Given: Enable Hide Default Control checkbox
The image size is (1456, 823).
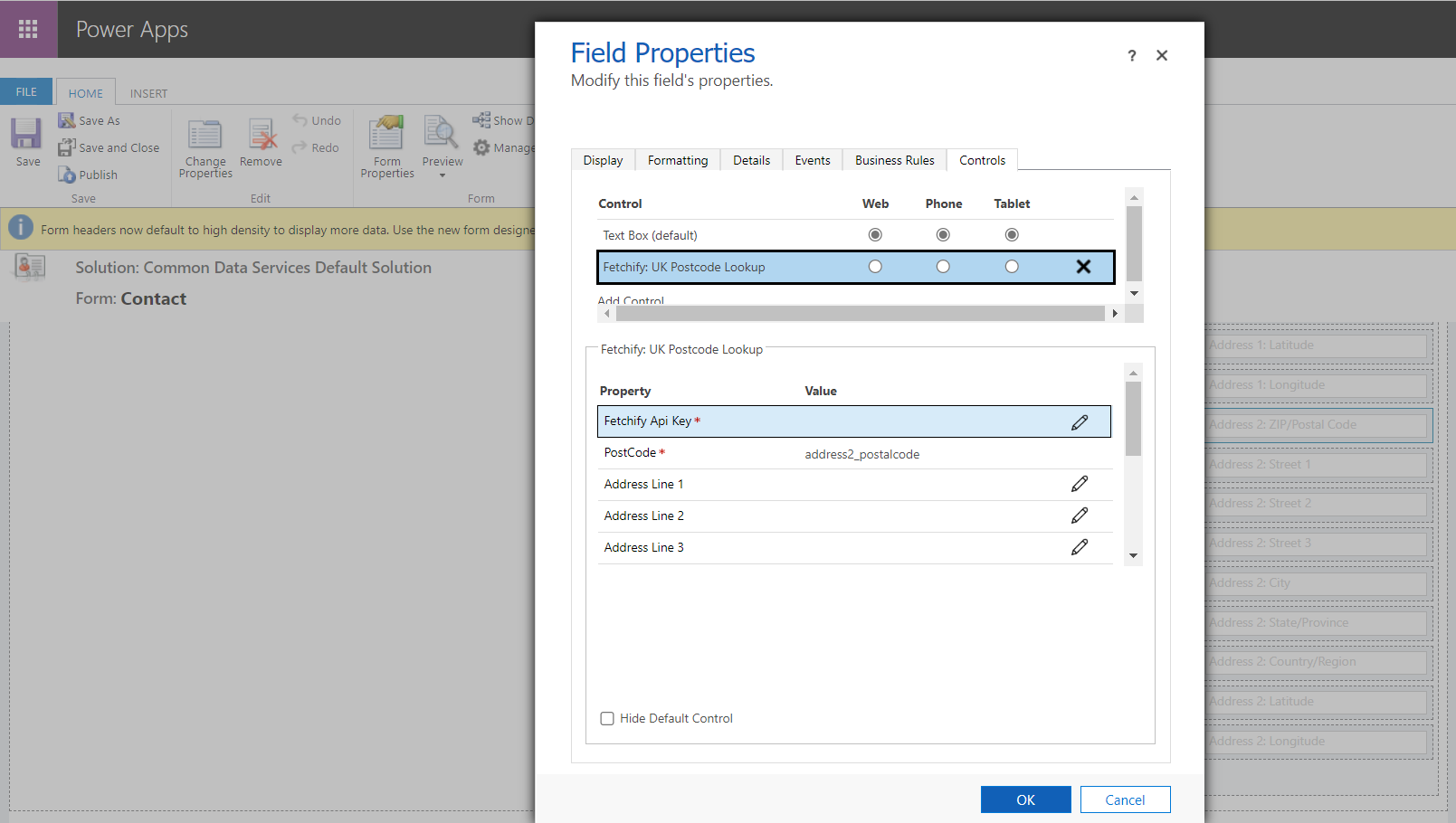Looking at the screenshot, I should [x=607, y=718].
